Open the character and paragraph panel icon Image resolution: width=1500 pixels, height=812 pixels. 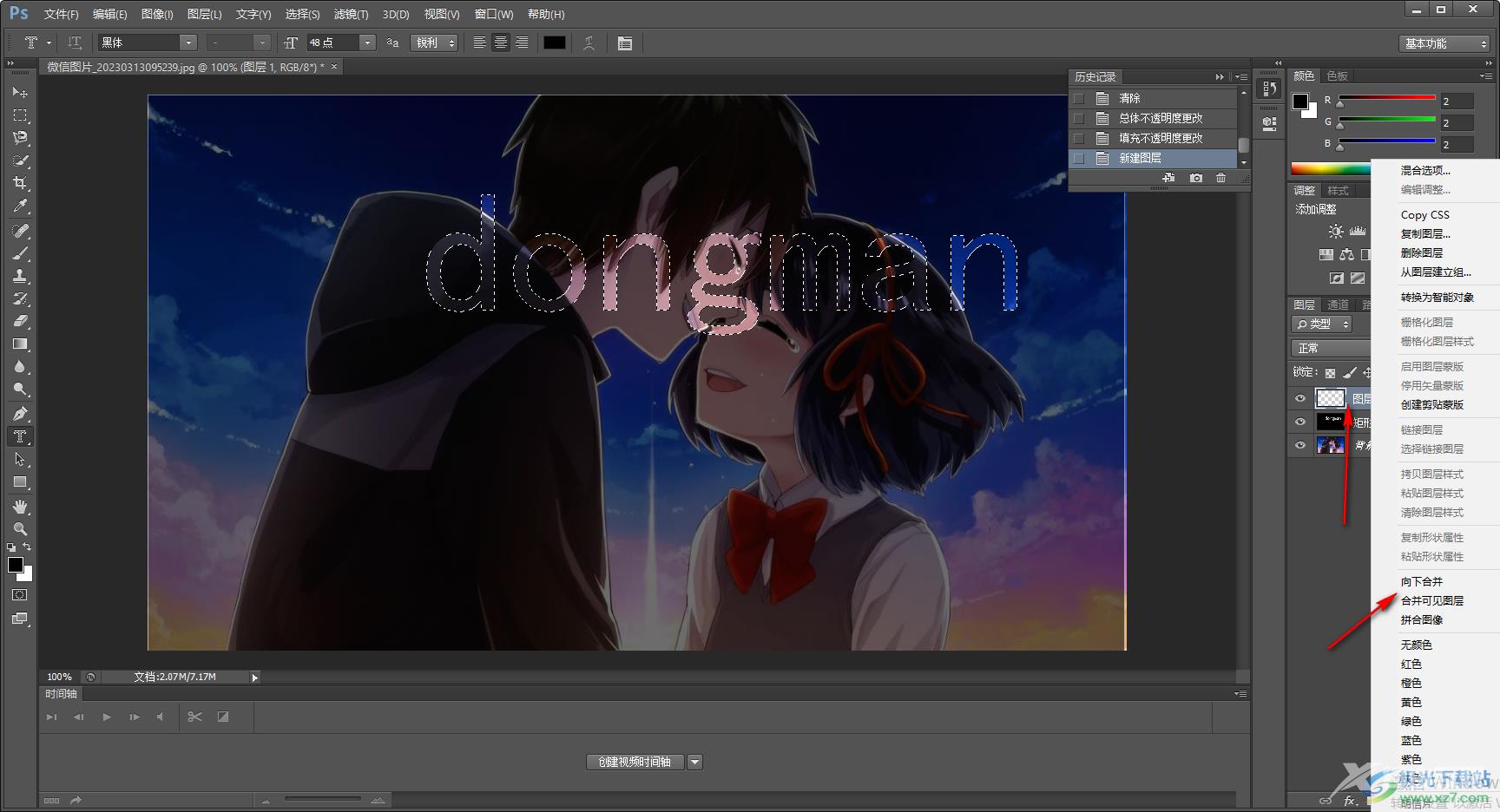coord(625,43)
